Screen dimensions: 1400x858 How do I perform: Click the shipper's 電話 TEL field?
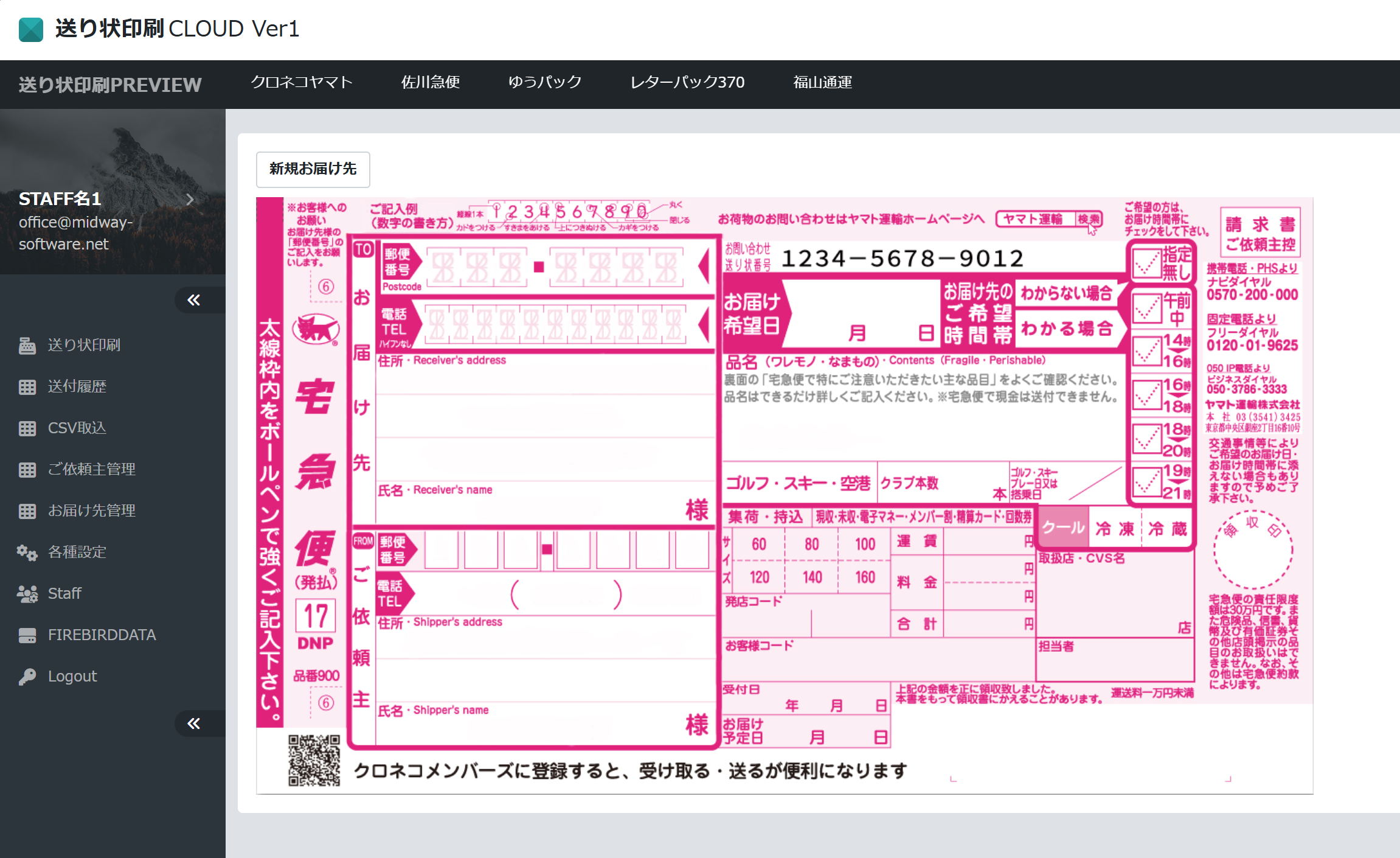pyautogui.click(x=566, y=595)
